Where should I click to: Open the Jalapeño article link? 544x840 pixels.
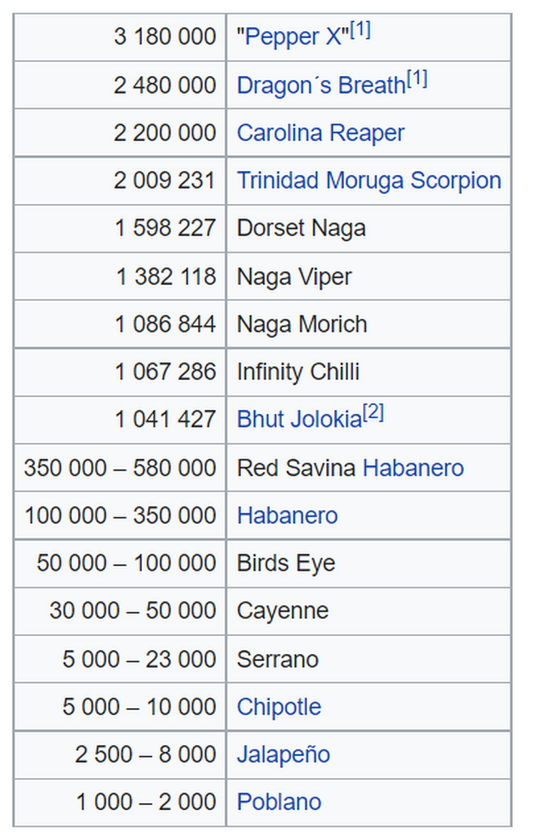[x=284, y=755]
